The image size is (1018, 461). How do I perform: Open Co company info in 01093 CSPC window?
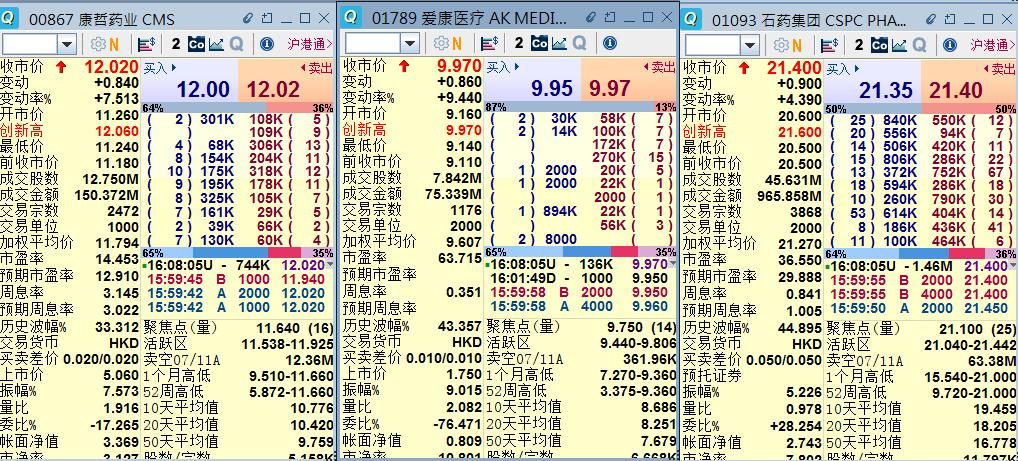pyautogui.click(x=879, y=44)
